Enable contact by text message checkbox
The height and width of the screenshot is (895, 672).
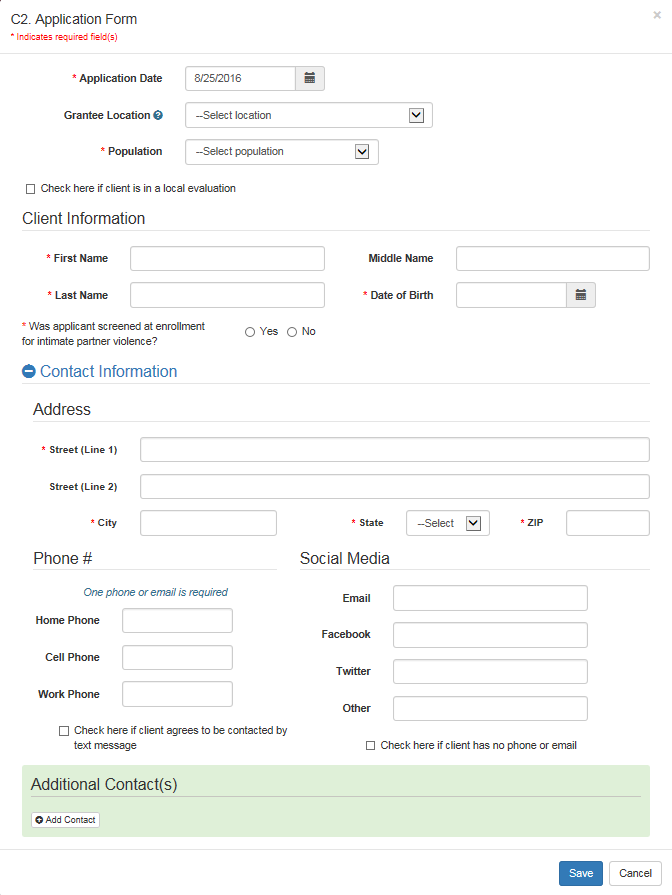pos(64,731)
